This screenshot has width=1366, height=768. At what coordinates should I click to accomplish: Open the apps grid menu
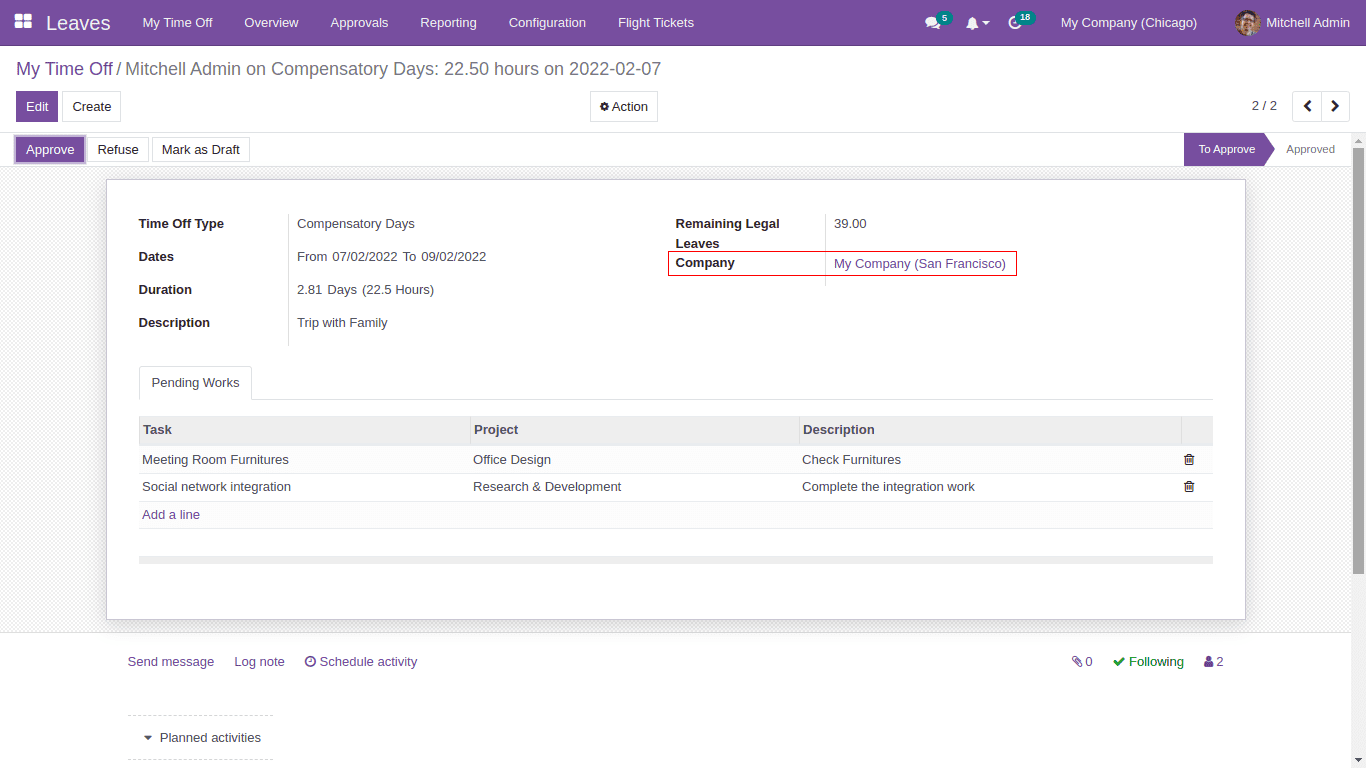(22, 22)
